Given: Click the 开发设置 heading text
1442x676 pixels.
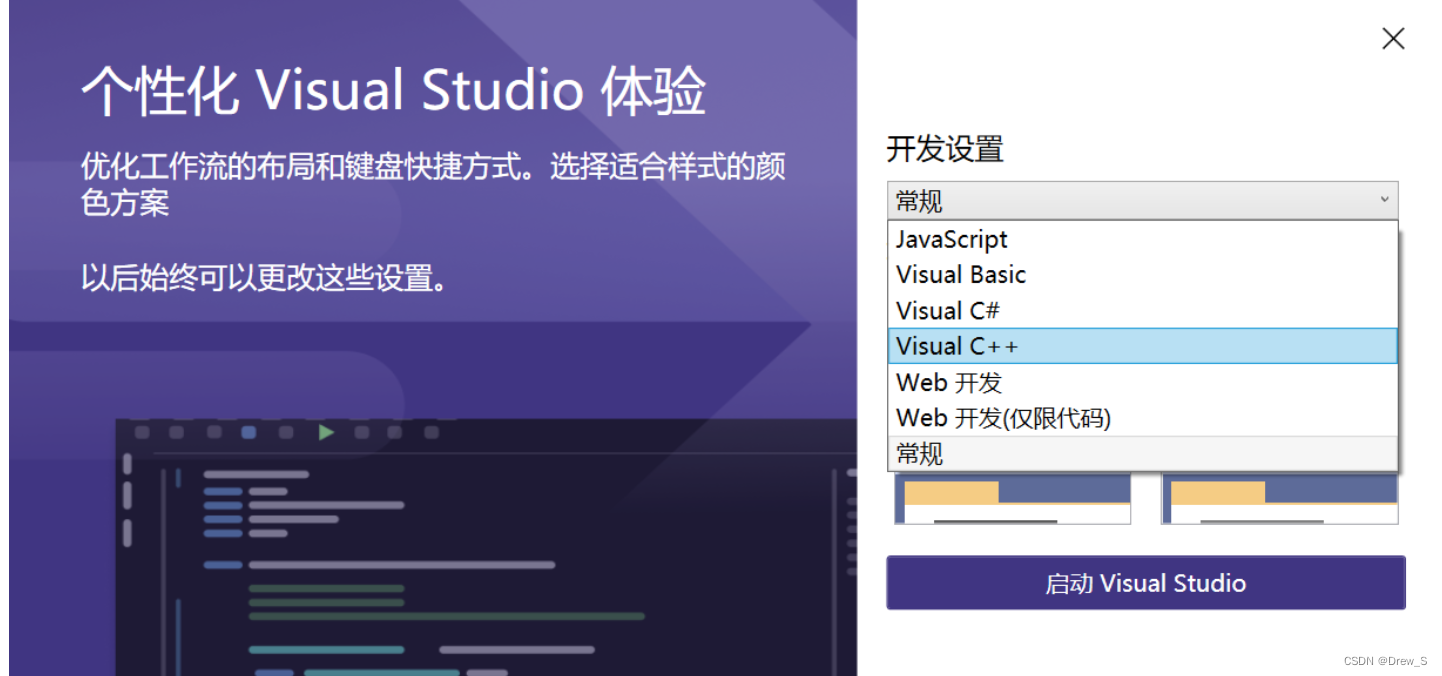Looking at the screenshot, I should pyautogui.click(x=945, y=149).
